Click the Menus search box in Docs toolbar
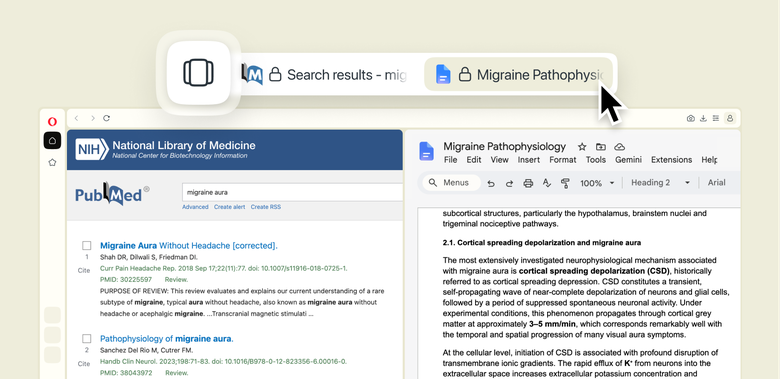The width and height of the screenshot is (780, 379). coord(452,183)
